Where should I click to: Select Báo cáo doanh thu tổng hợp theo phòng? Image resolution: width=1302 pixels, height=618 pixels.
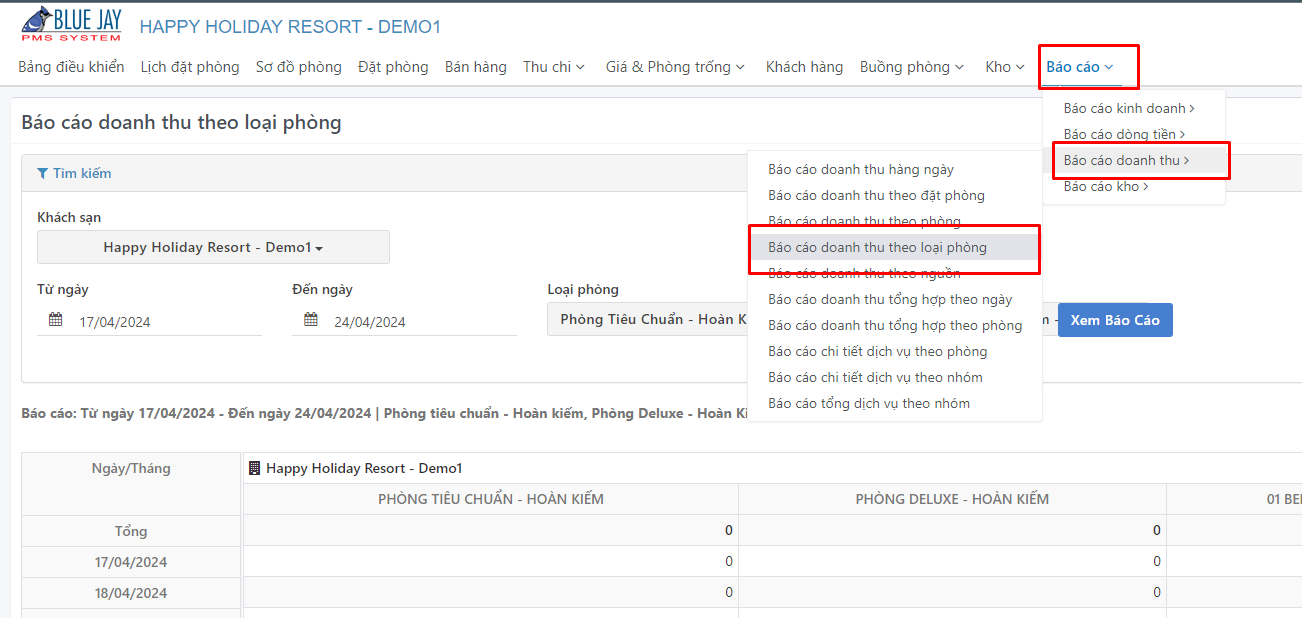click(895, 325)
